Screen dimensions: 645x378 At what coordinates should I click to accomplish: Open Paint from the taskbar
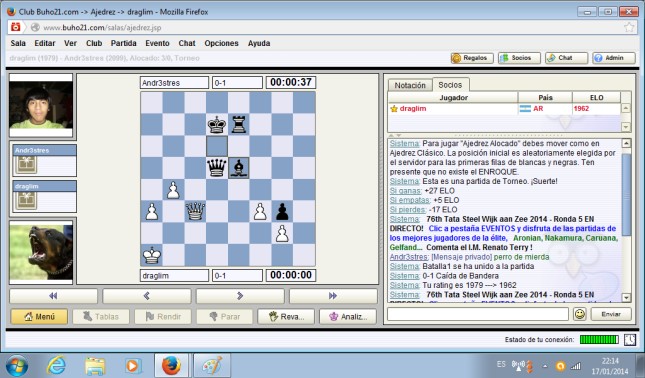212,366
